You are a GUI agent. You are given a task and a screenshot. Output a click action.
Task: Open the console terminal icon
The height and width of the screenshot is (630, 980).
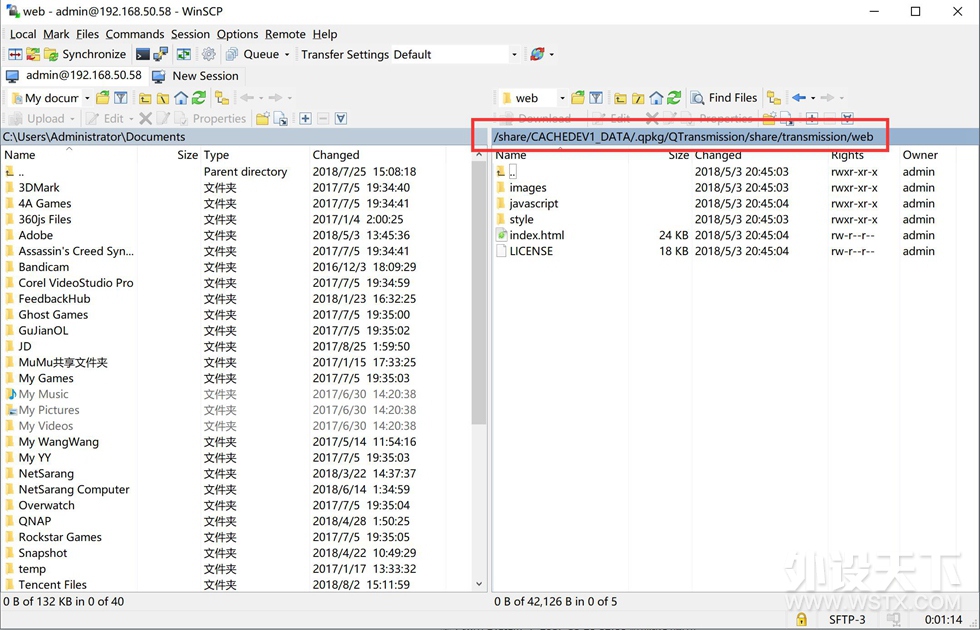pos(143,54)
